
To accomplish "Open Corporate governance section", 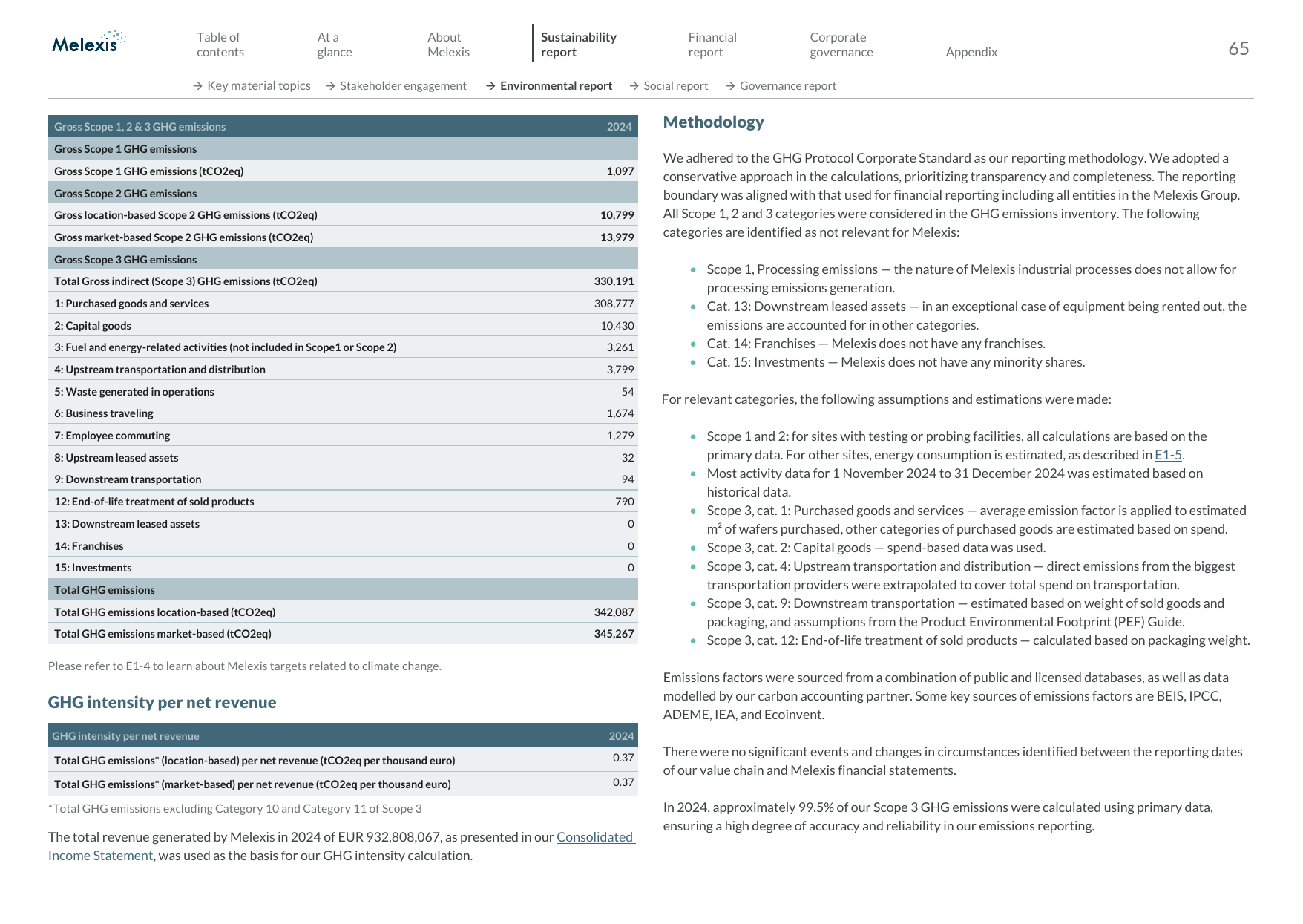I will point(841,45).
